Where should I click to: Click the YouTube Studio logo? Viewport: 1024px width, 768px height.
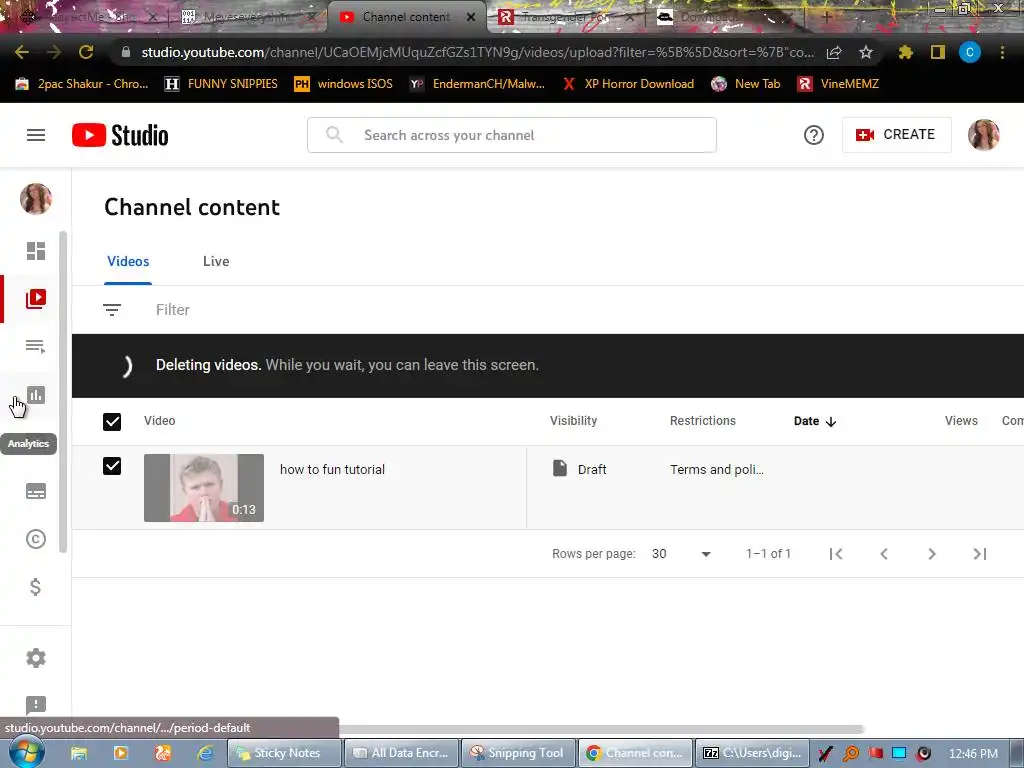click(120, 135)
